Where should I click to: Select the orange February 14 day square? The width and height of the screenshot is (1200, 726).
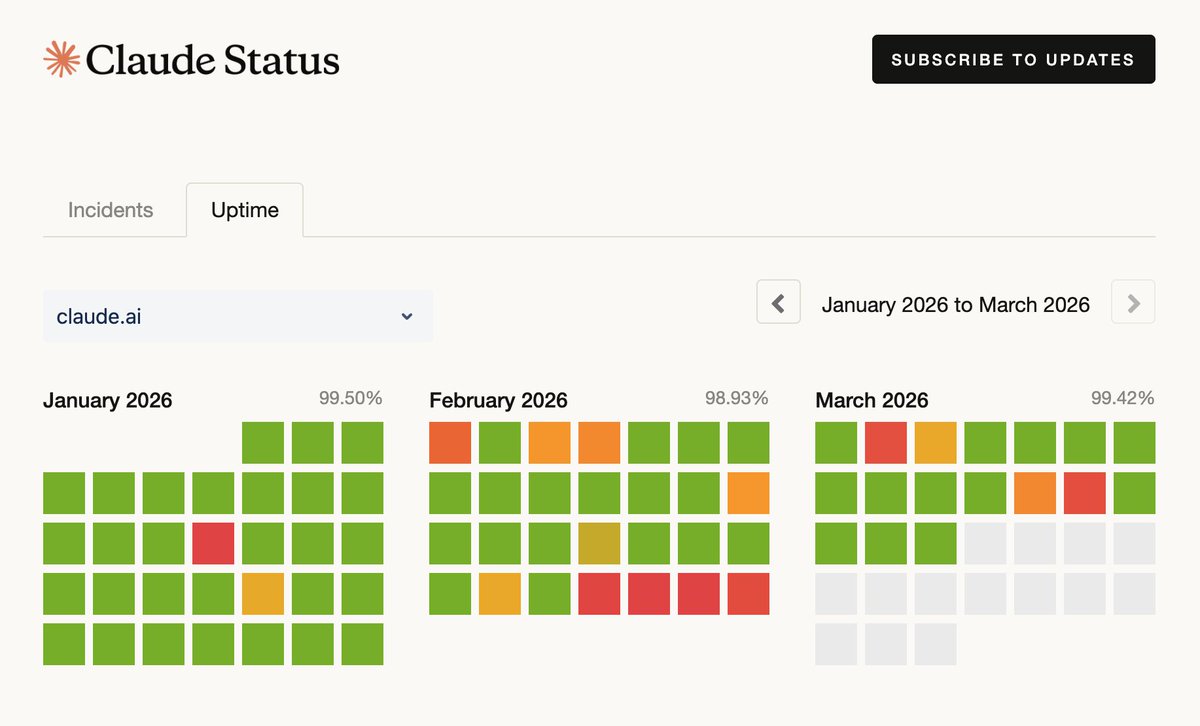click(x=748, y=493)
